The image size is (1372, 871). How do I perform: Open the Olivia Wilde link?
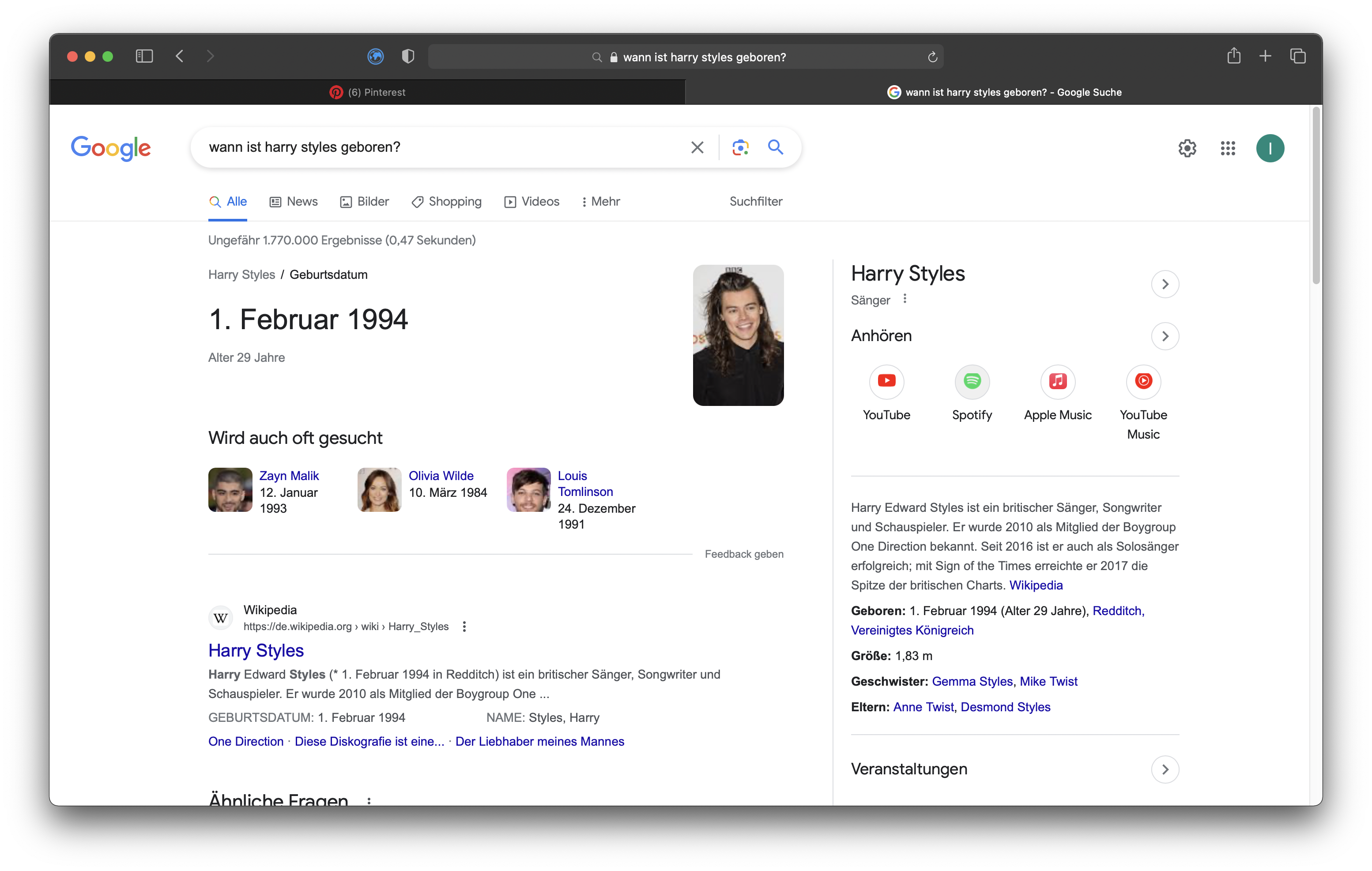[x=441, y=476]
